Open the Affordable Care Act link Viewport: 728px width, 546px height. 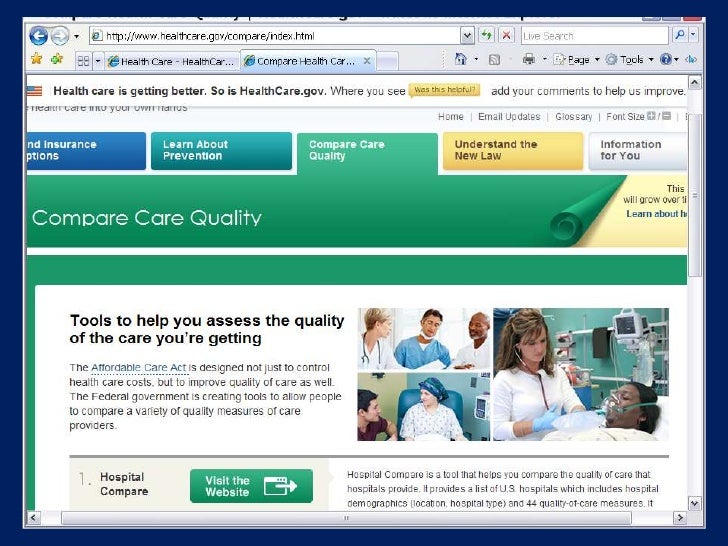(x=138, y=368)
